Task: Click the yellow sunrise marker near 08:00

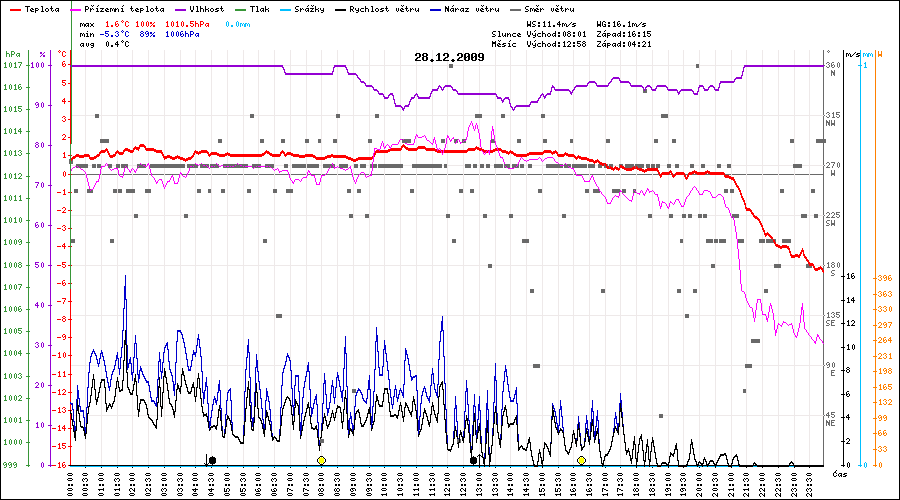Action: click(x=321, y=460)
